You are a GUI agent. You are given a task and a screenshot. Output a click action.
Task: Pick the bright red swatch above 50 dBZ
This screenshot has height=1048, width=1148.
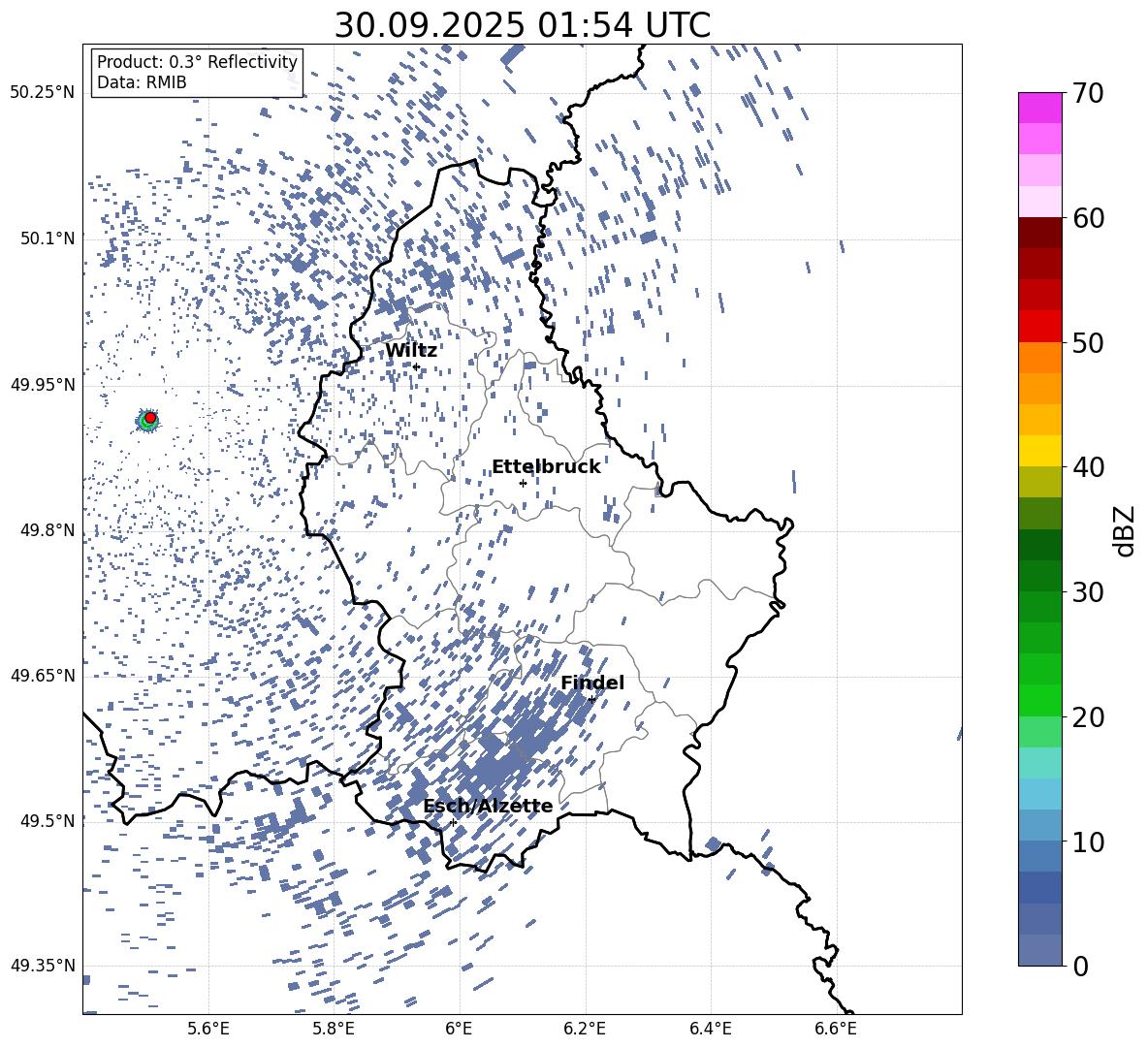click(1040, 326)
